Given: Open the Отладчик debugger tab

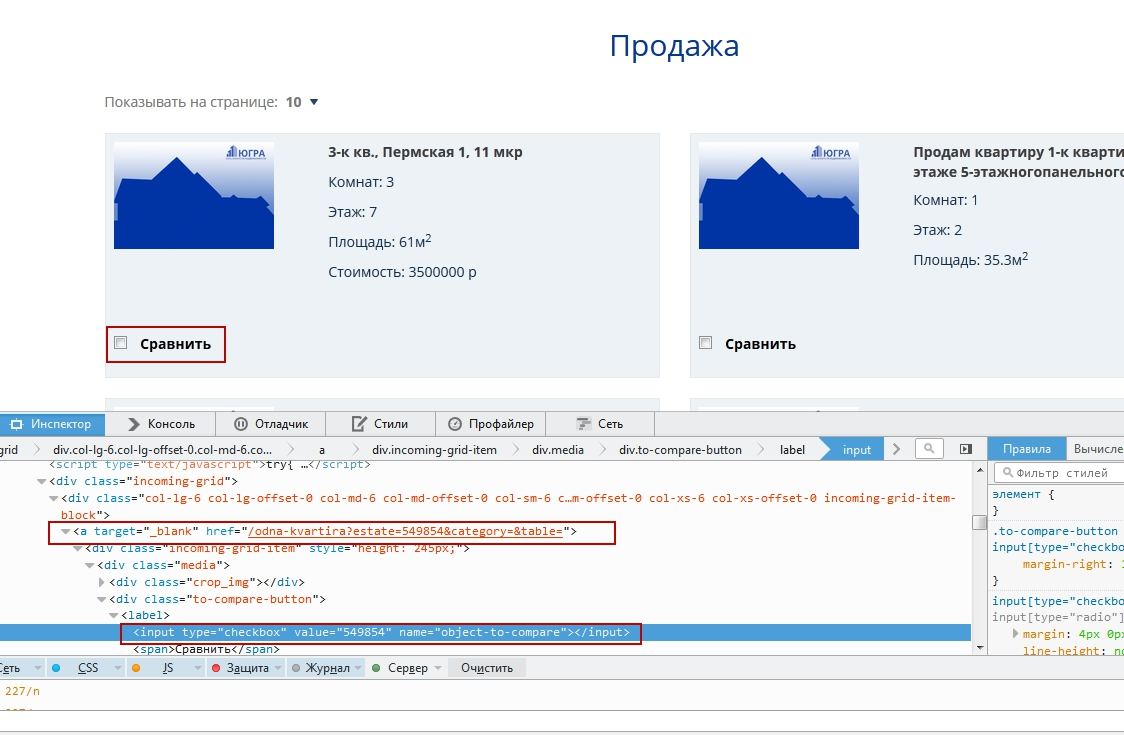Looking at the screenshot, I should [x=271, y=424].
